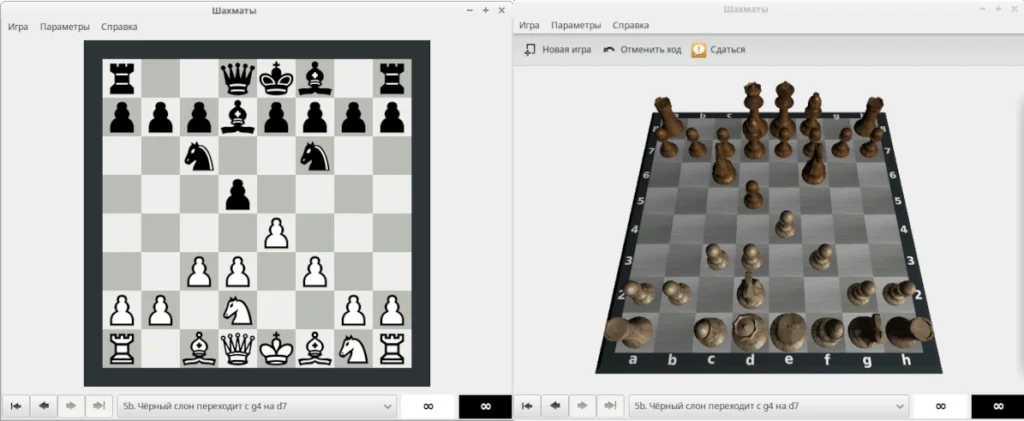Jump to first move in left window
The width and height of the screenshot is (1024, 421).
point(16,406)
